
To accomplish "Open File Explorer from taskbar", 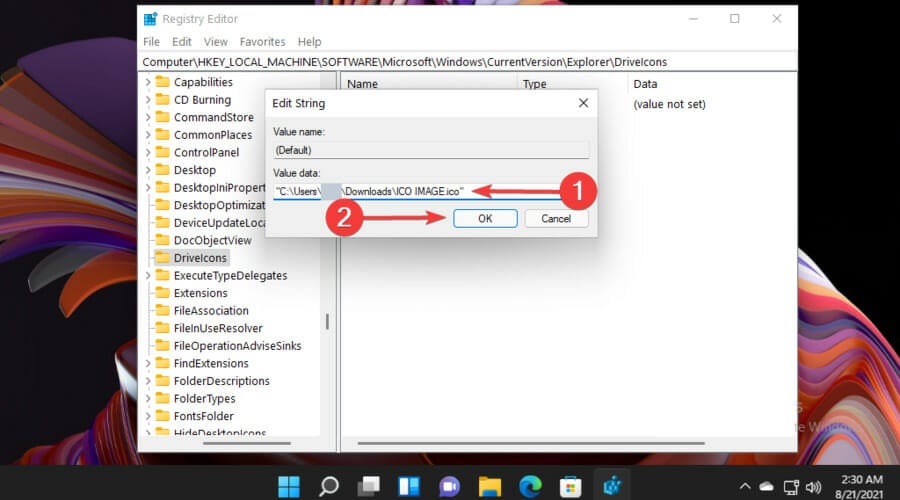I will 490,487.
